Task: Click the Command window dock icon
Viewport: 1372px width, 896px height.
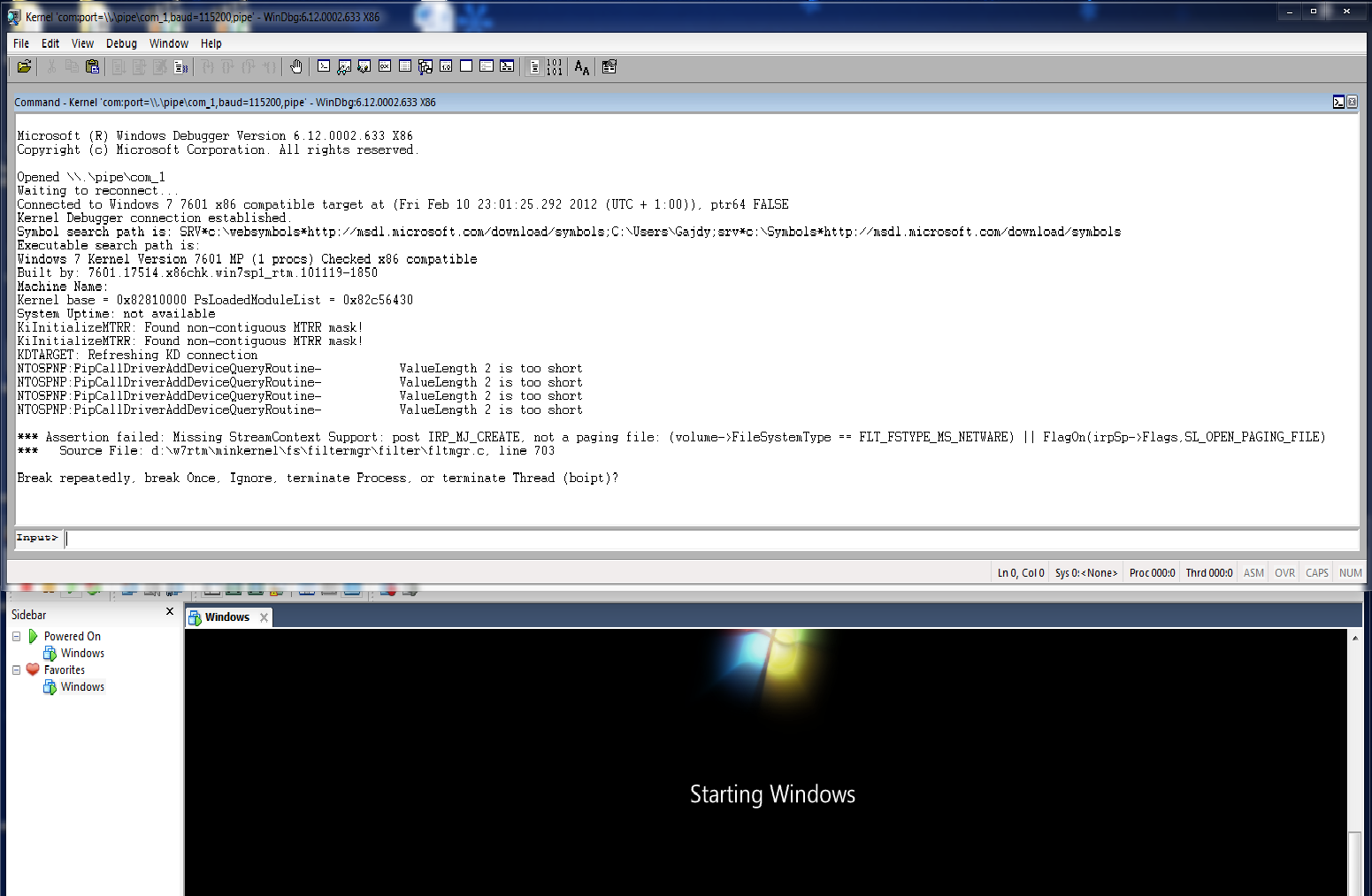Action: [x=1338, y=103]
